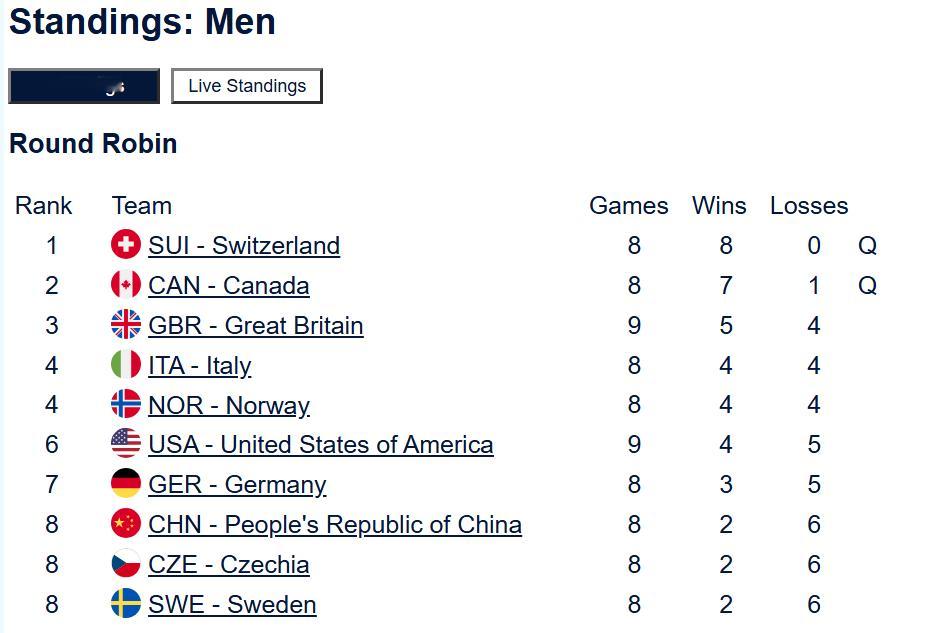
Task: Select the dark highlighted standings tab
Action: coord(84,86)
